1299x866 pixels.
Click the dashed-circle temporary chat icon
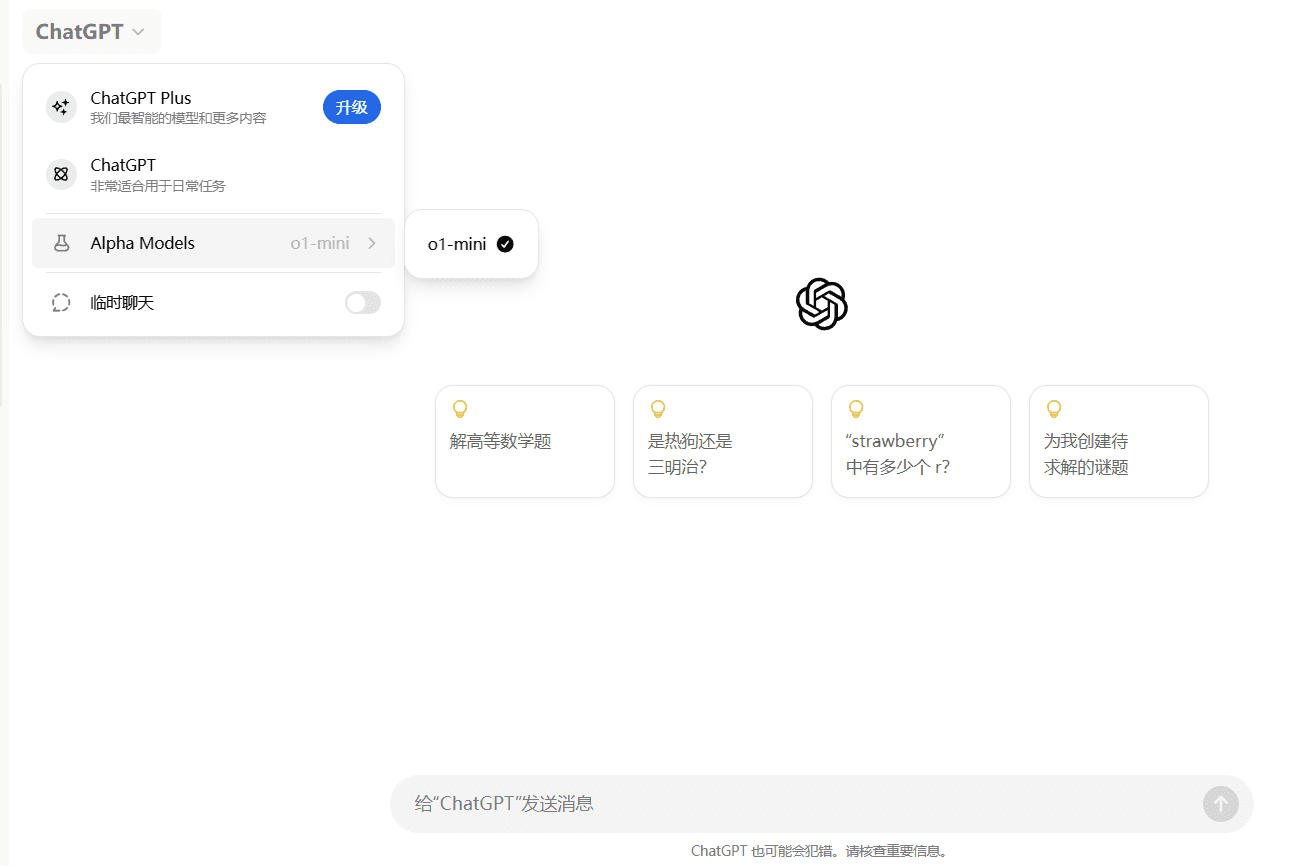(61, 302)
